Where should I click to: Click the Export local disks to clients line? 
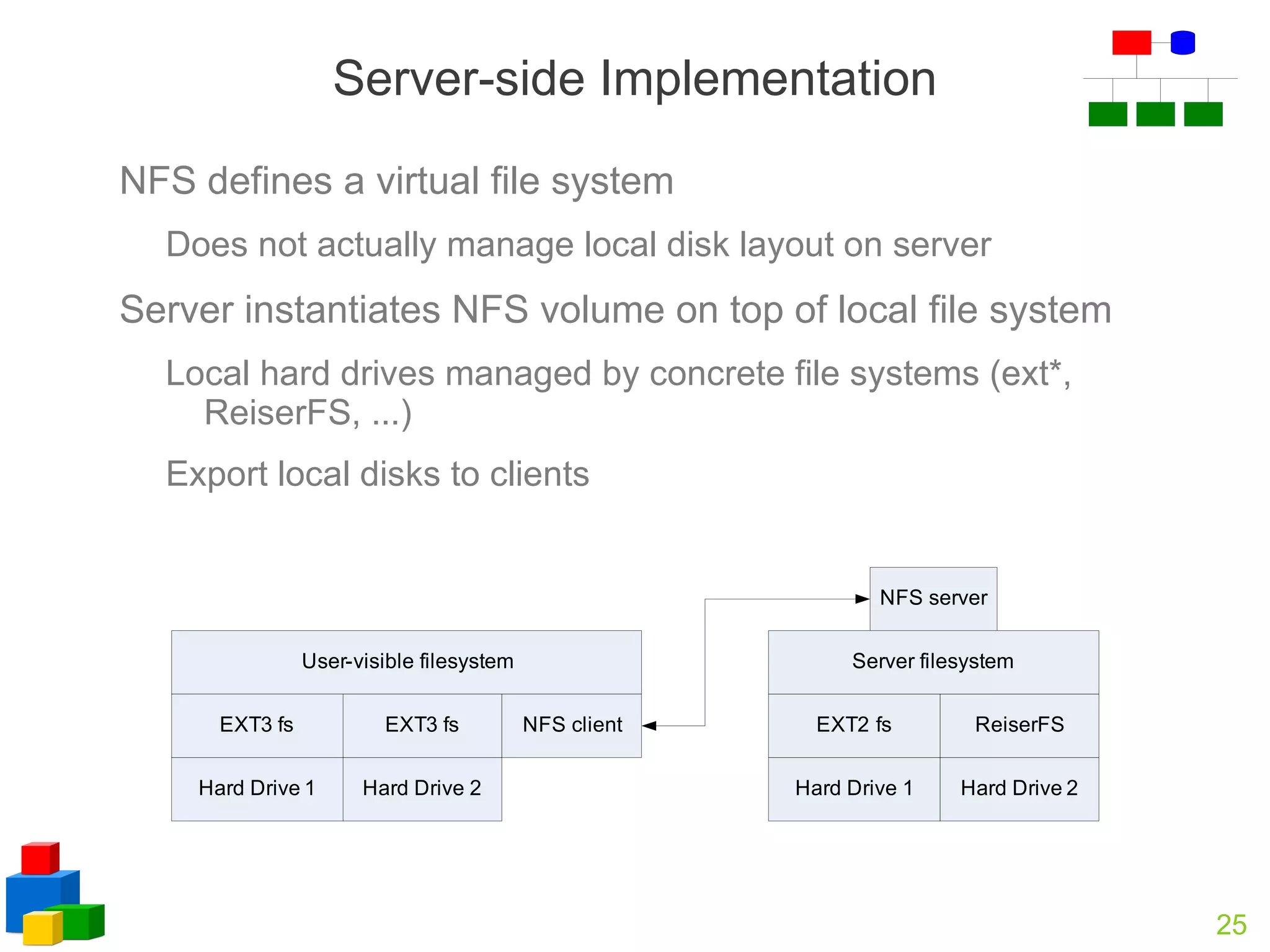377,474
